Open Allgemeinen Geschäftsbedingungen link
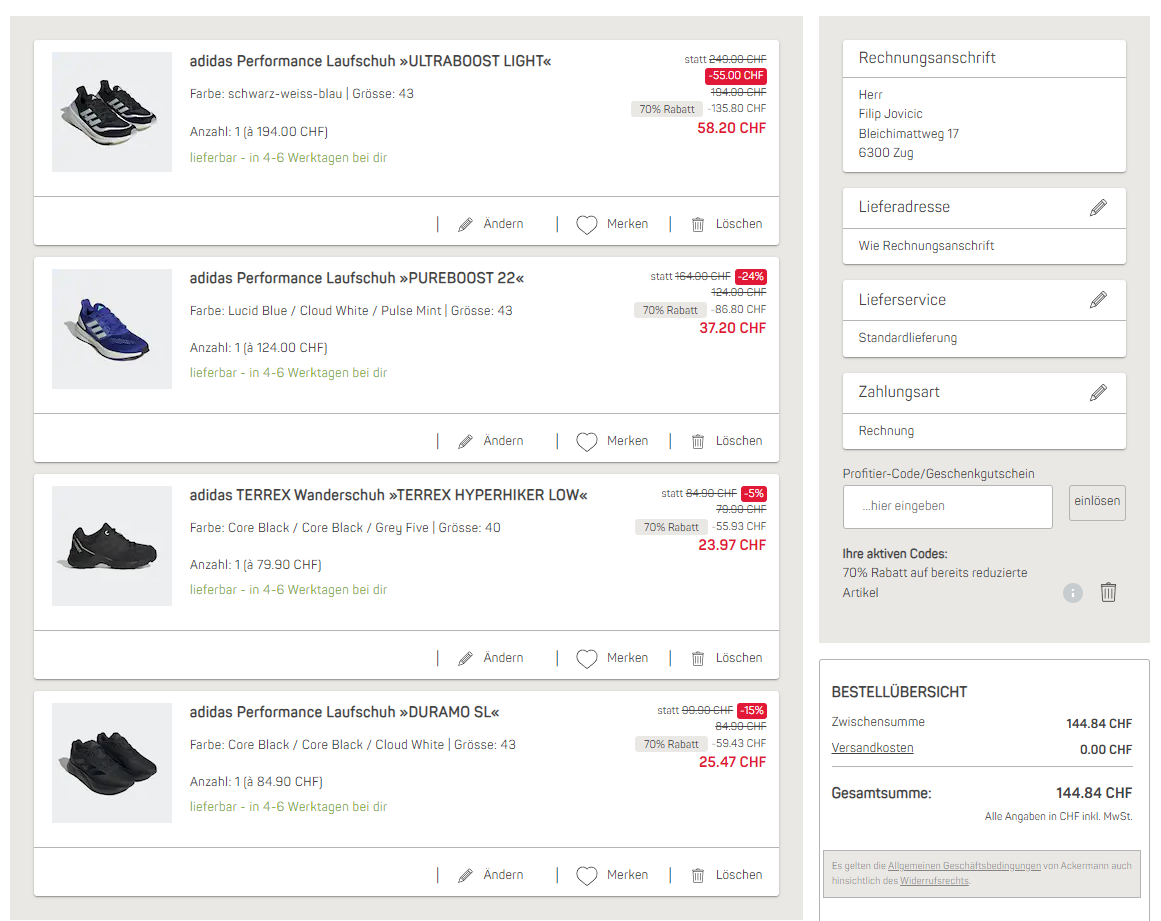This screenshot has height=921, width=1161. tap(964, 866)
